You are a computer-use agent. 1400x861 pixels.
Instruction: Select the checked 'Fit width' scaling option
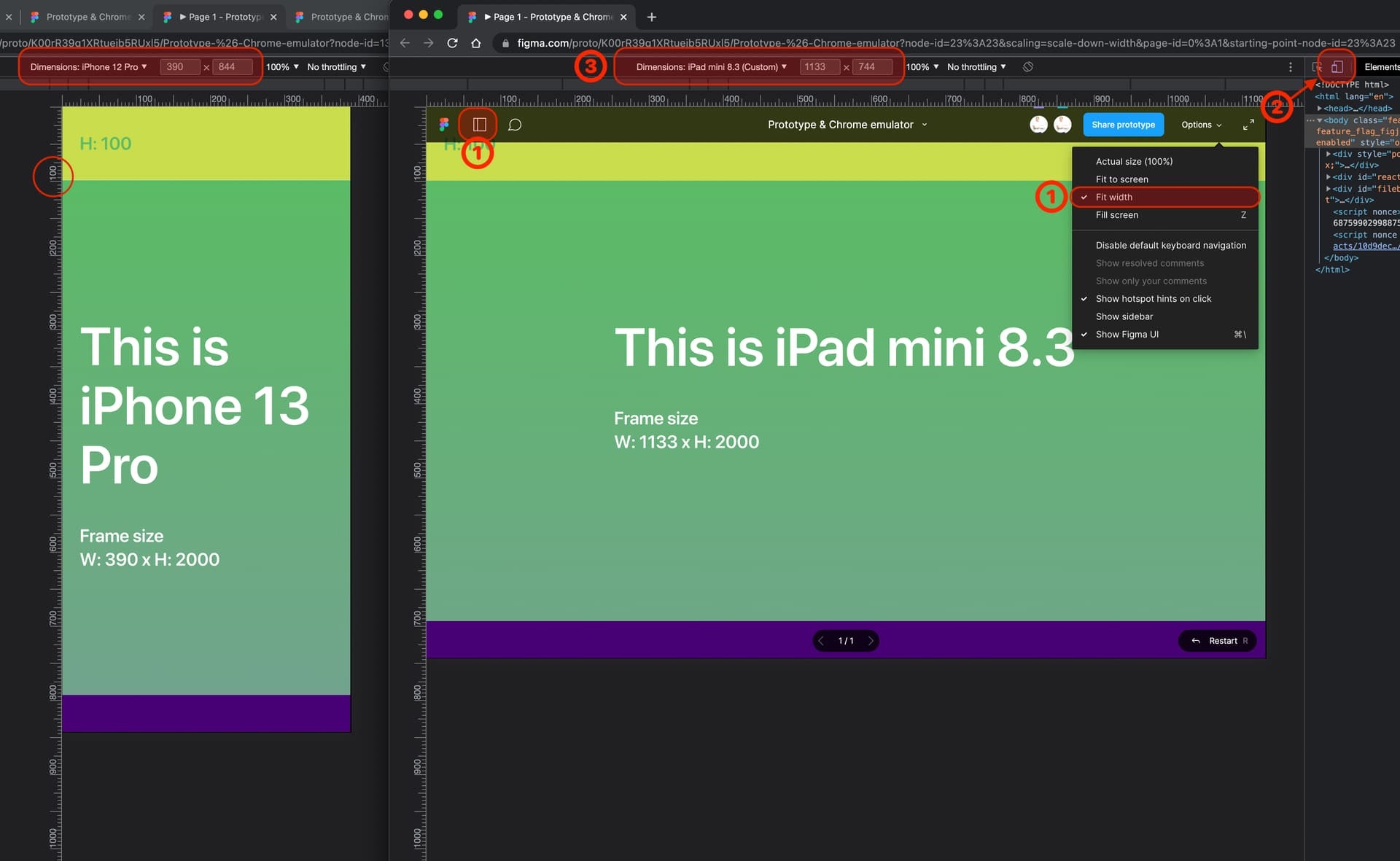[1164, 197]
